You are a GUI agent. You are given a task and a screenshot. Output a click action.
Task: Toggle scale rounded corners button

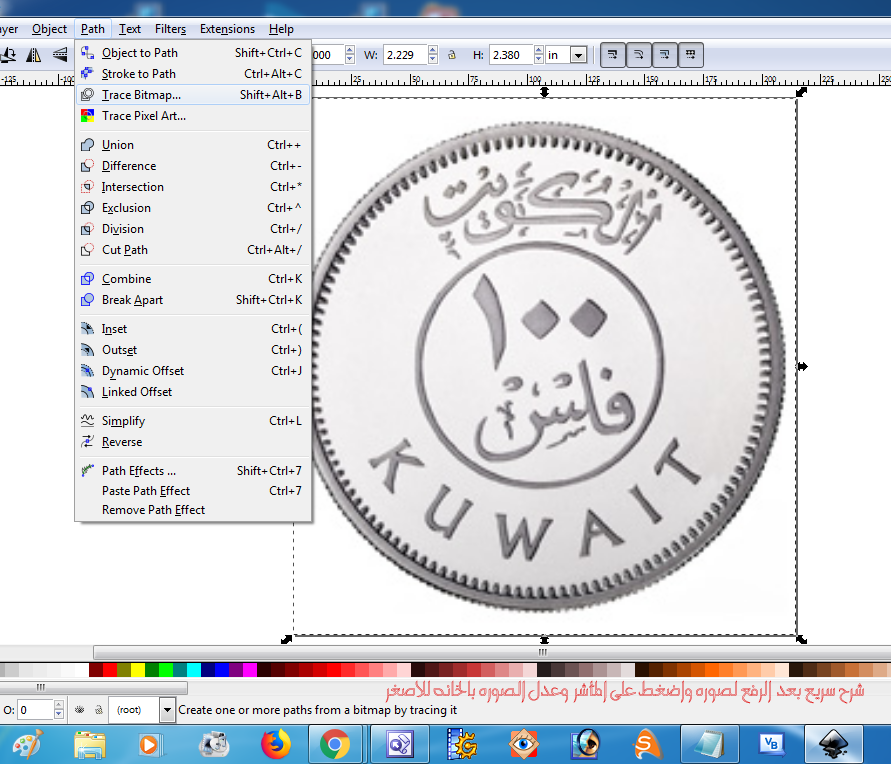point(639,55)
